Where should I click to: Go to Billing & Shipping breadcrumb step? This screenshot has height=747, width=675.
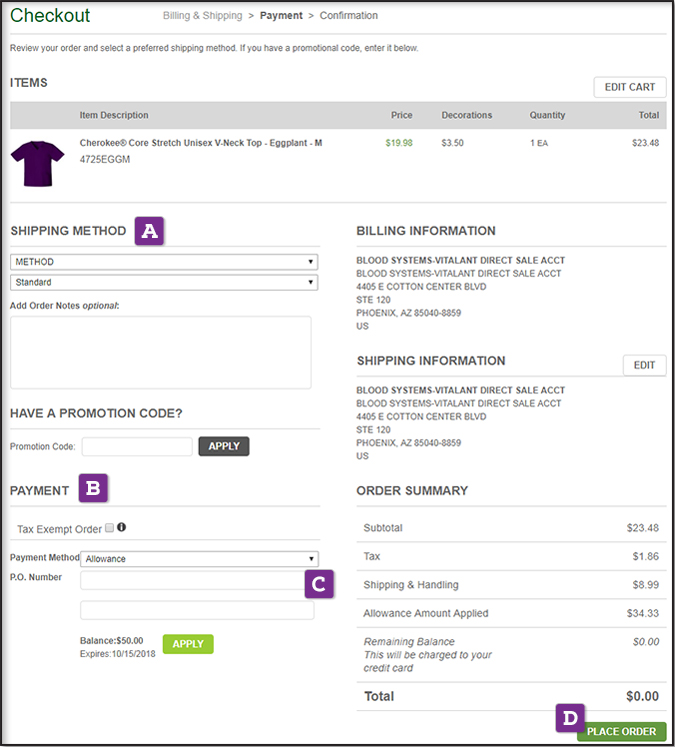tap(205, 16)
